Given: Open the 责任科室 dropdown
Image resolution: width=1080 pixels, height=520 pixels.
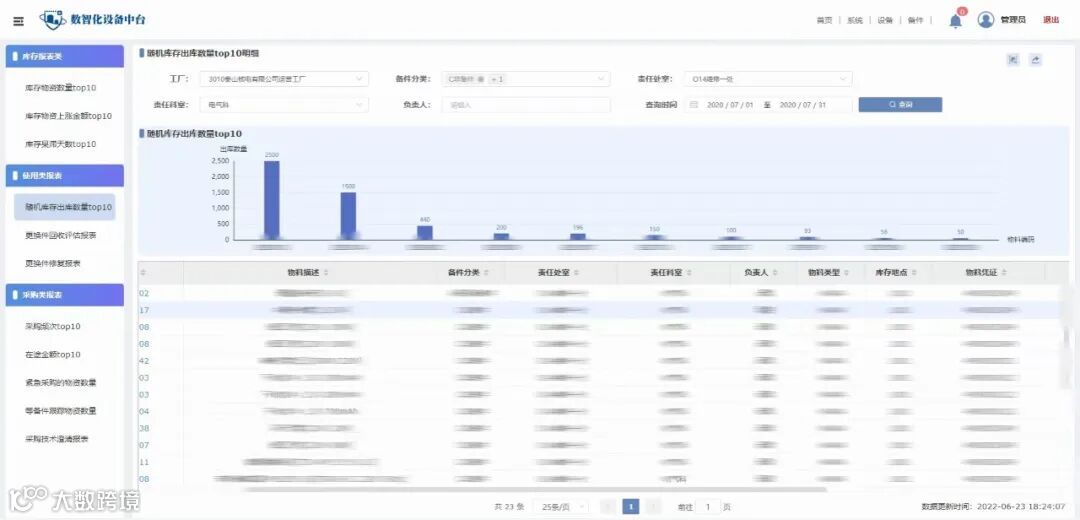Looking at the screenshot, I should pos(284,105).
